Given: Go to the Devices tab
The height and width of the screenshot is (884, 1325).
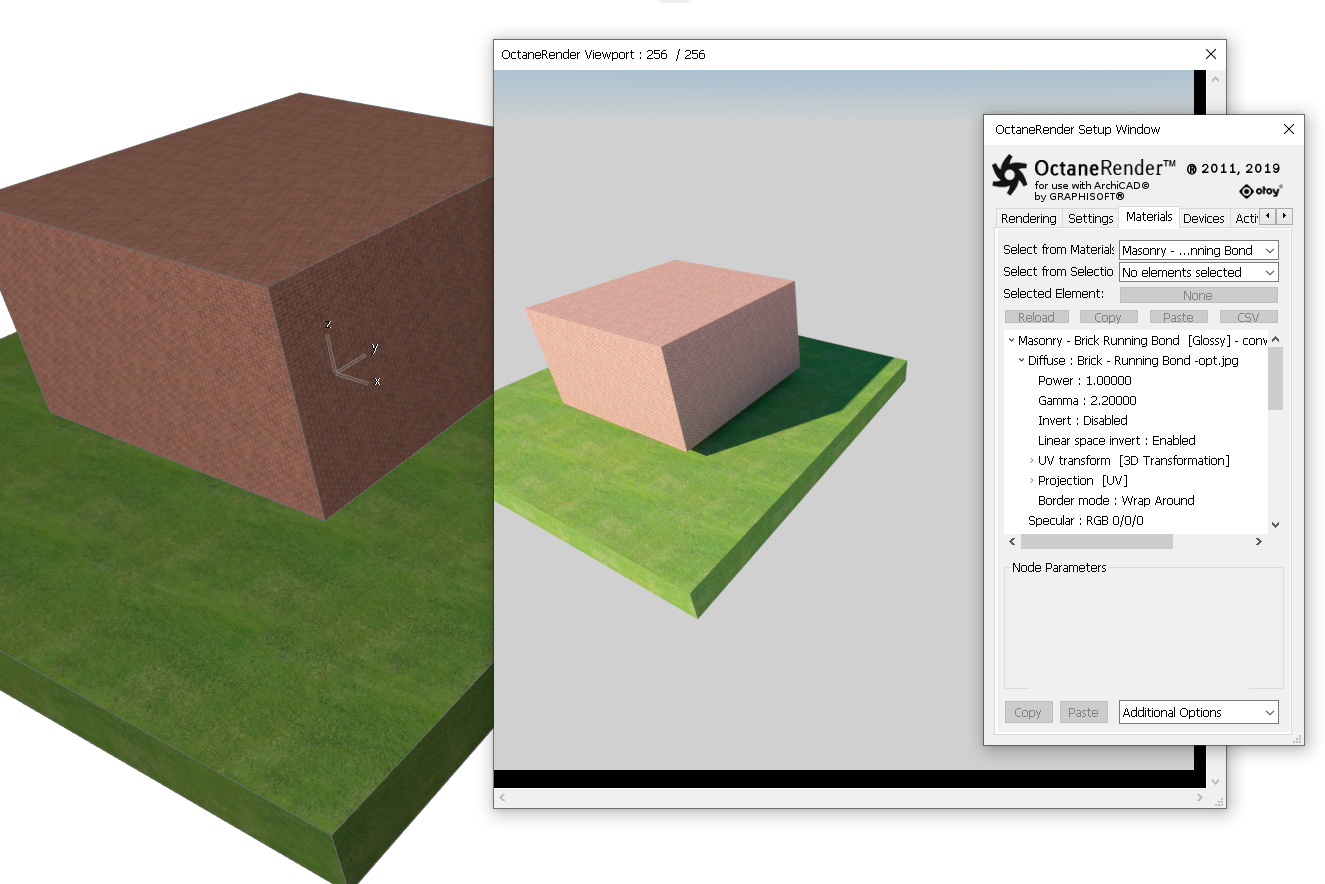Looking at the screenshot, I should pyautogui.click(x=1204, y=218).
